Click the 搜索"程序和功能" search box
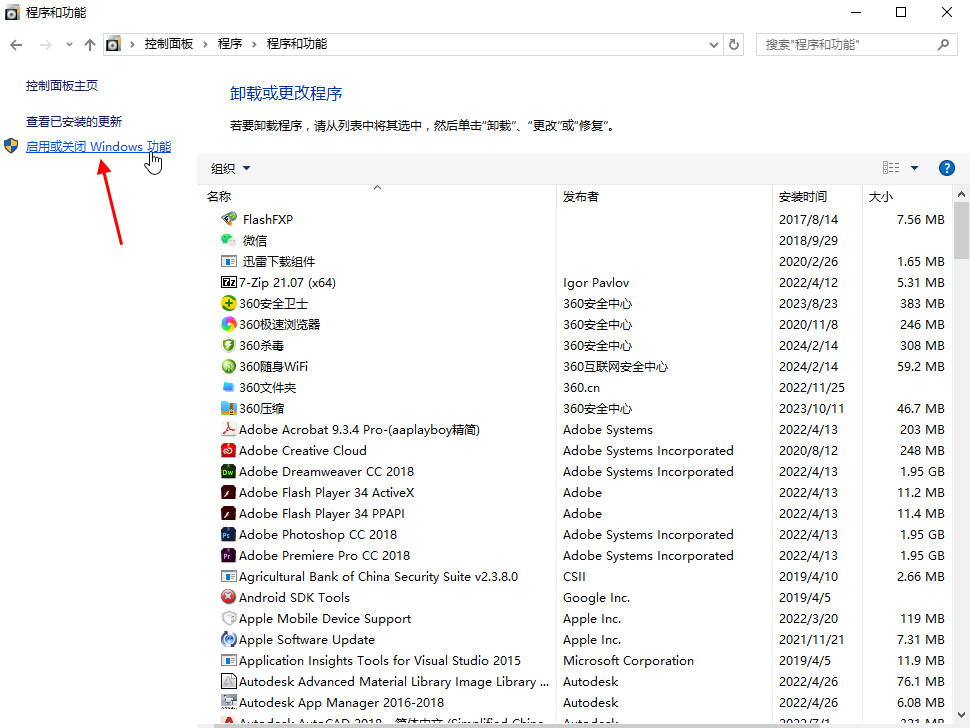 coord(848,45)
